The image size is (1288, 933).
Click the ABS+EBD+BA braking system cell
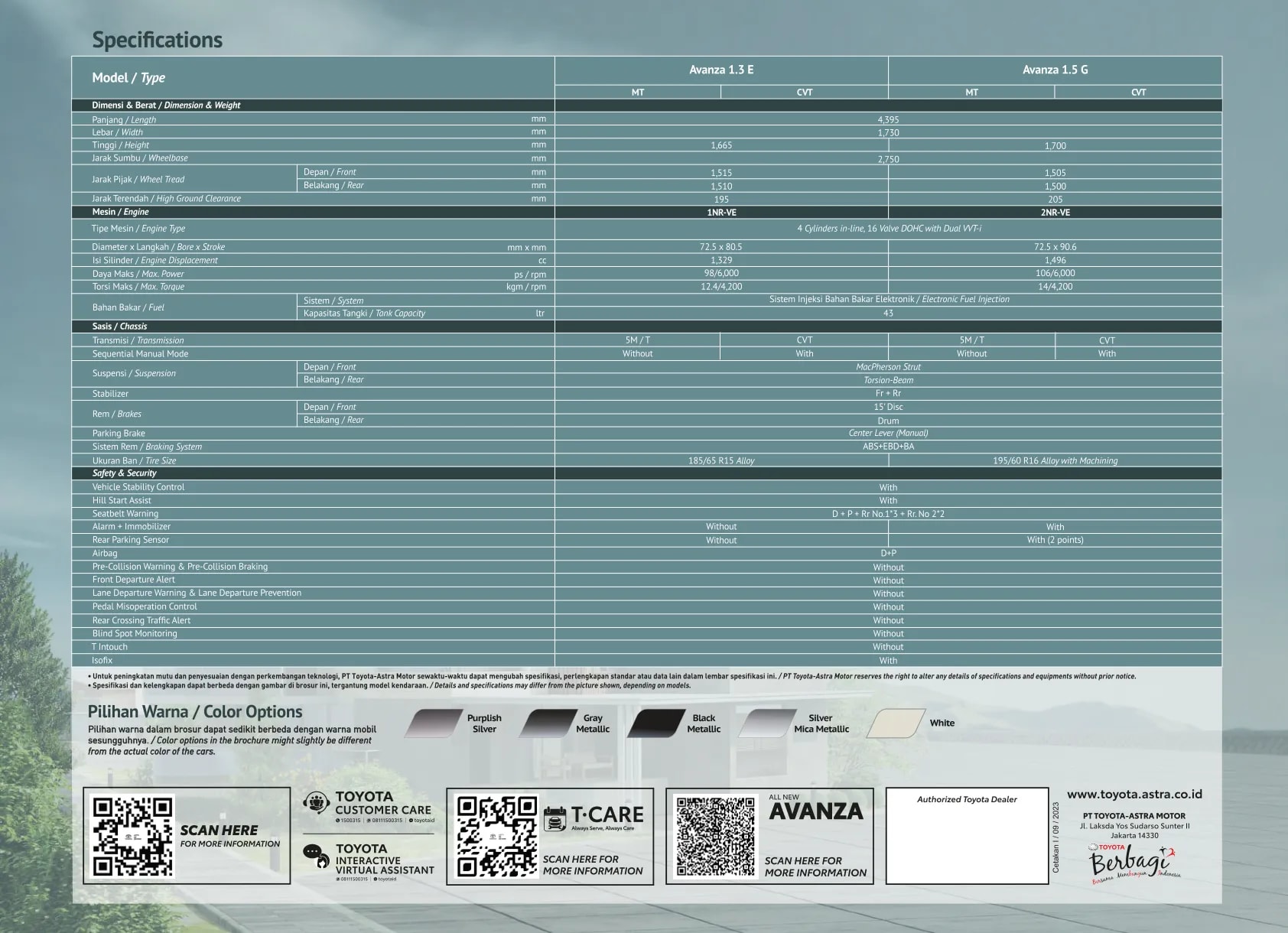pos(888,447)
